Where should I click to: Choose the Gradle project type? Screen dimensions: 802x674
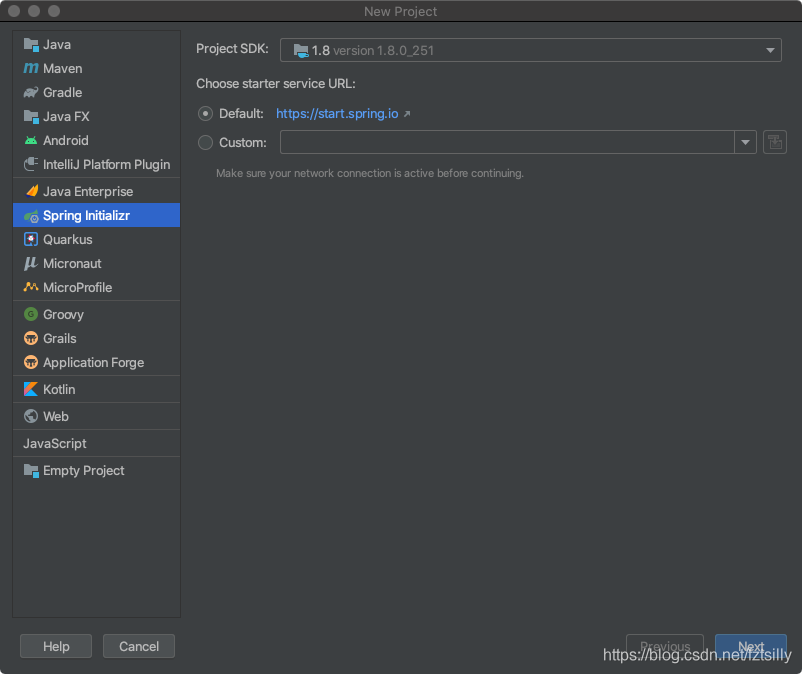[x=96, y=93]
